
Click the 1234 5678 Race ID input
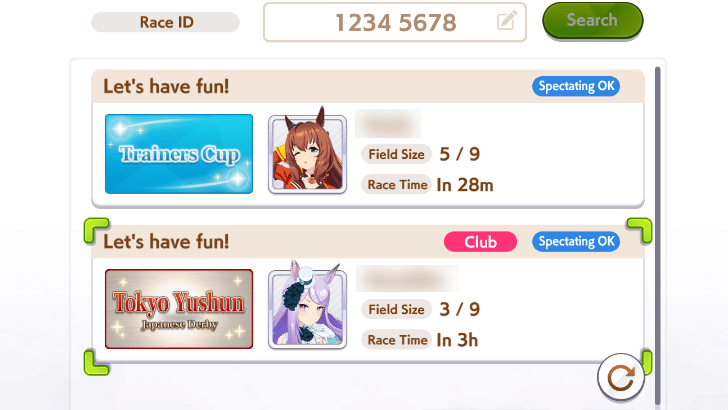[x=395, y=22]
